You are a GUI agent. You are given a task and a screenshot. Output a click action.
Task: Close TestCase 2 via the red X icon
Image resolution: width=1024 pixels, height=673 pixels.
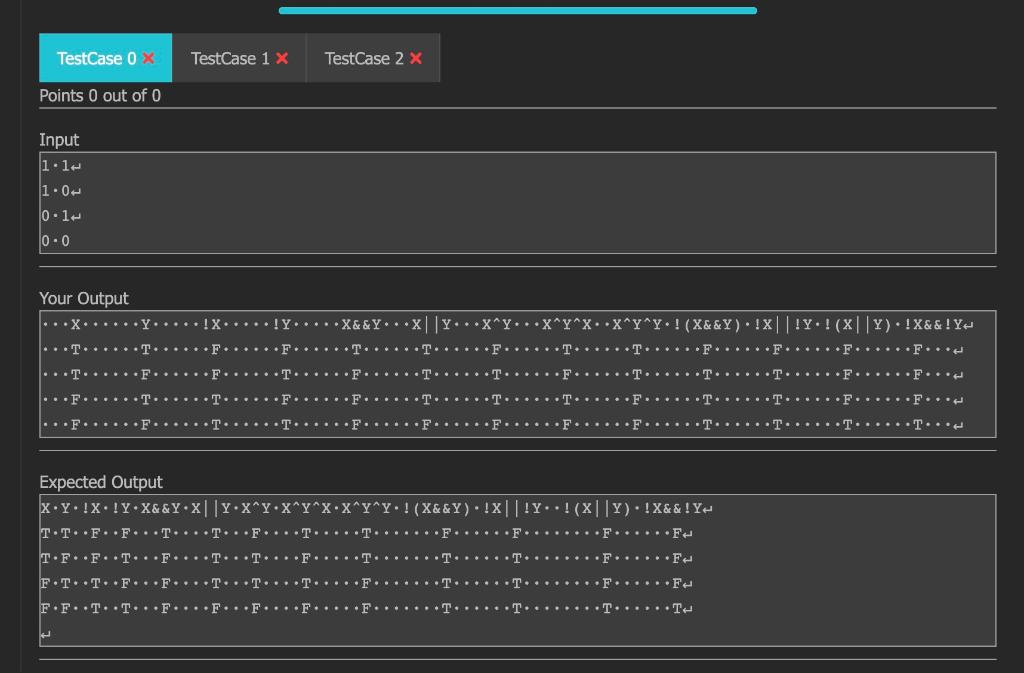[x=415, y=57]
